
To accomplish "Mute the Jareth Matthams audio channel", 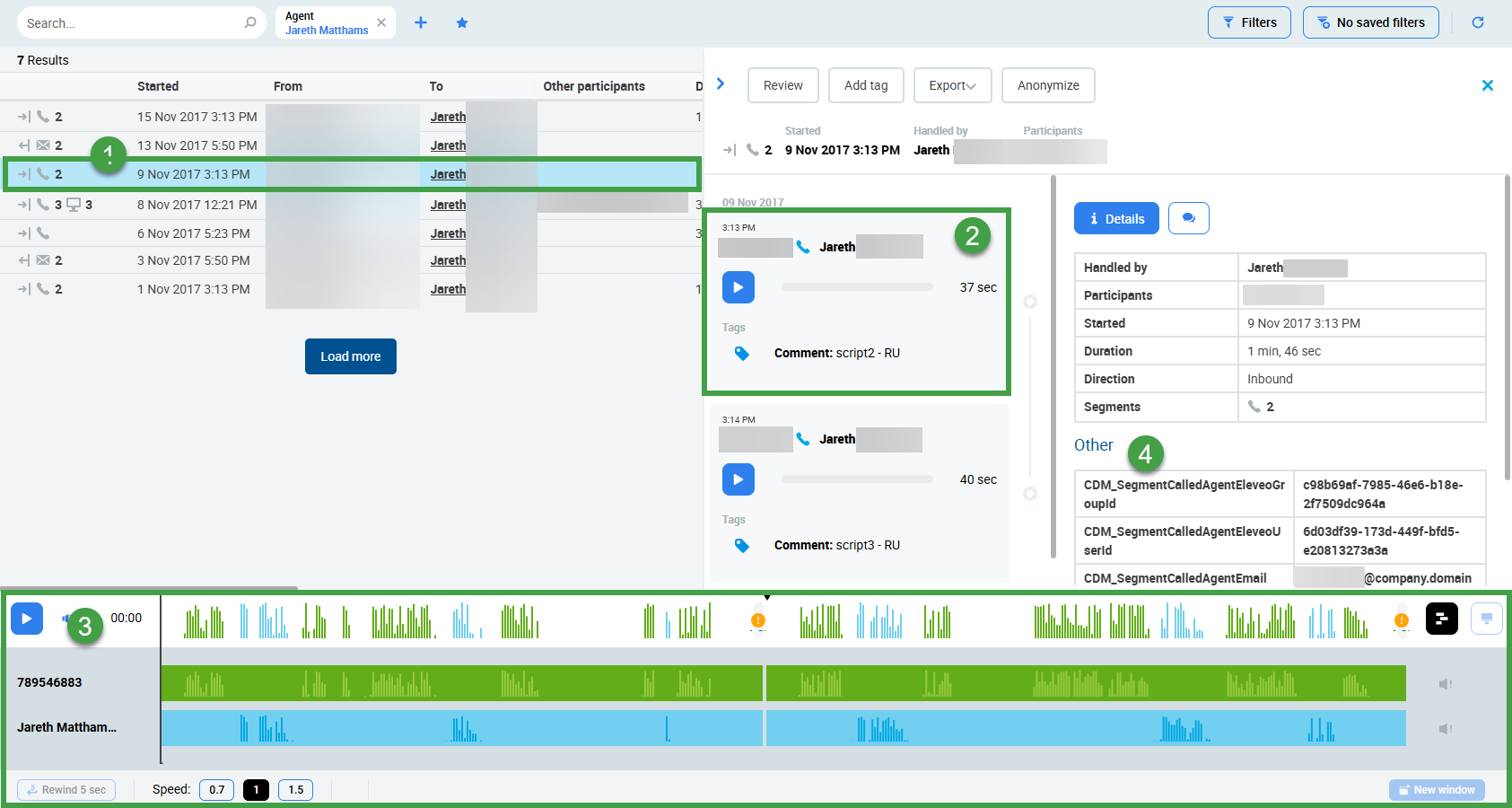I will tap(1445, 729).
